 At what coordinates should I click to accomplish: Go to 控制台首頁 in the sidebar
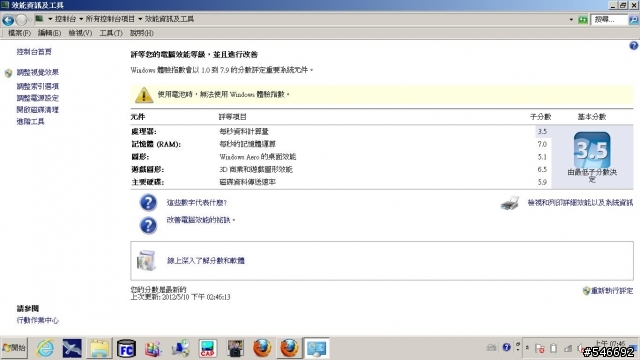click(x=34, y=52)
